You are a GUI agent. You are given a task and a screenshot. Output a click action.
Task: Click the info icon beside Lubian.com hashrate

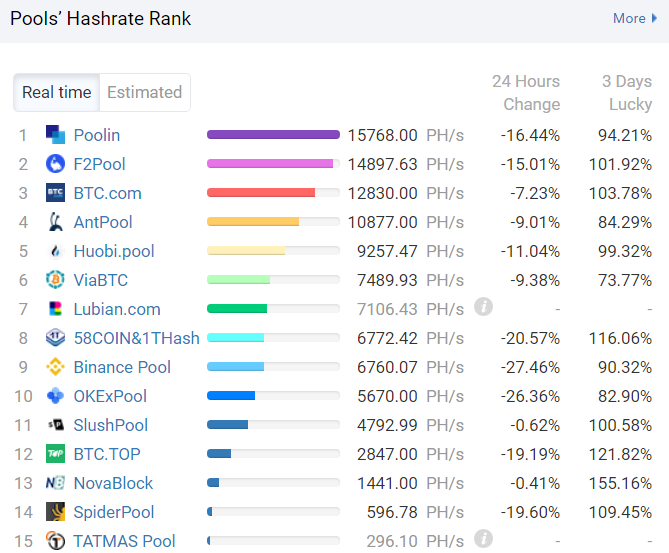(x=484, y=307)
